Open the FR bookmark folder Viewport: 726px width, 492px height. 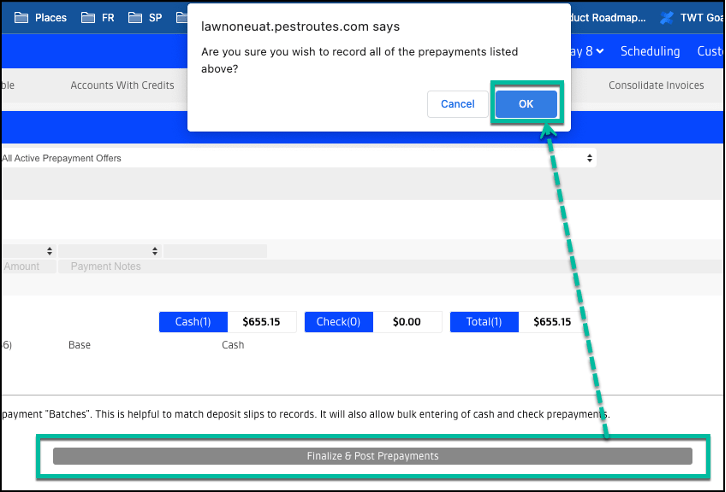pyautogui.click(x=98, y=18)
